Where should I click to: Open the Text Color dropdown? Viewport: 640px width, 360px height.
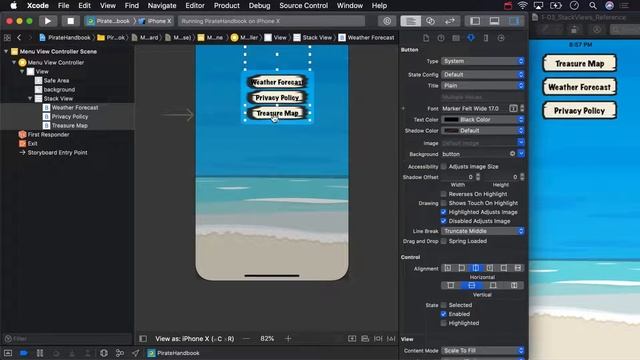[482, 120]
